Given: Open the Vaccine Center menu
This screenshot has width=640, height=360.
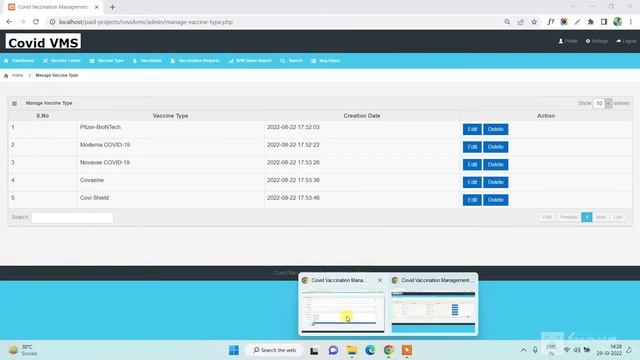Looking at the screenshot, I should (62, 60).
